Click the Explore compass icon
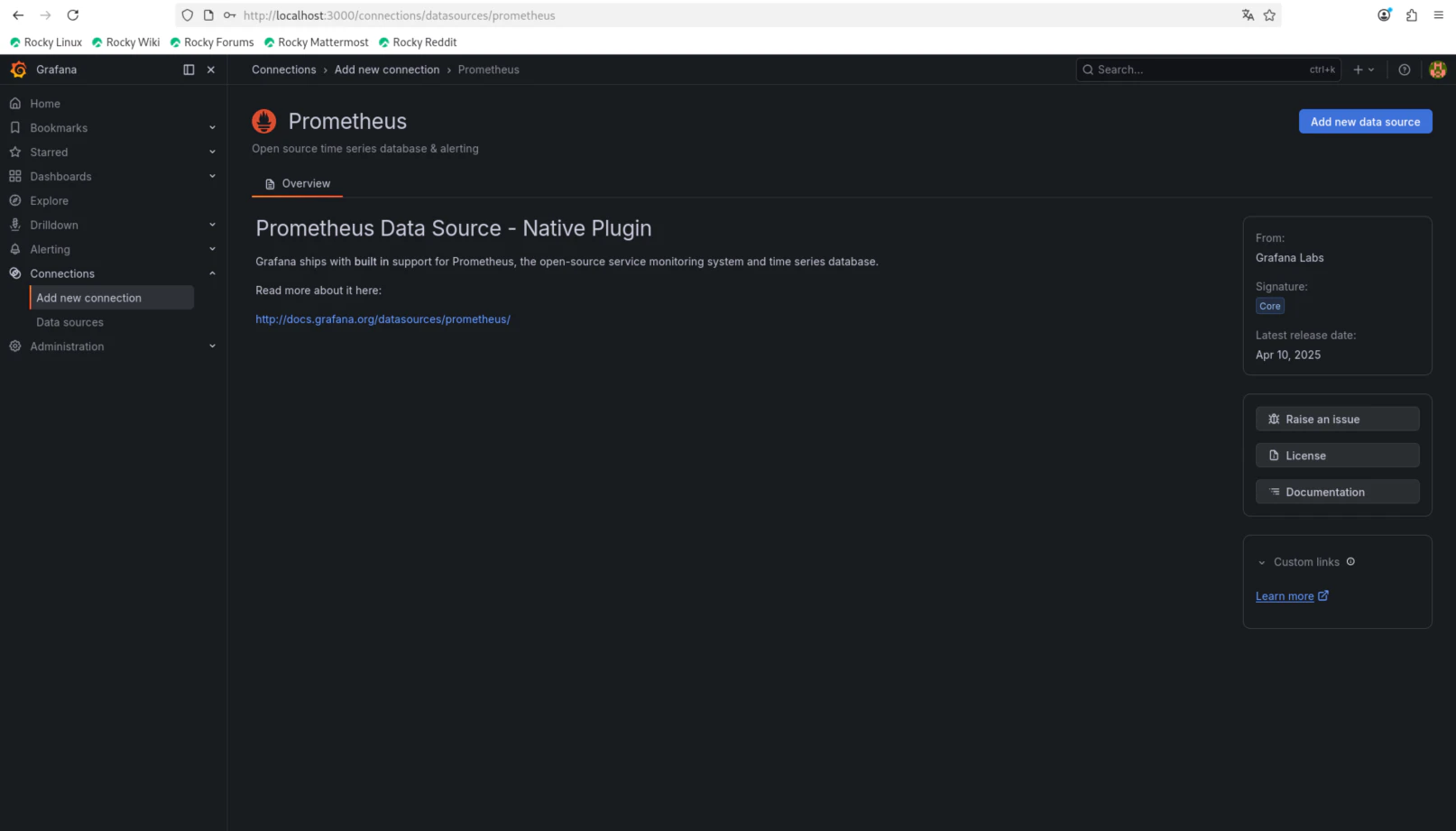The image size is (1456, 831). click(15, 201)
